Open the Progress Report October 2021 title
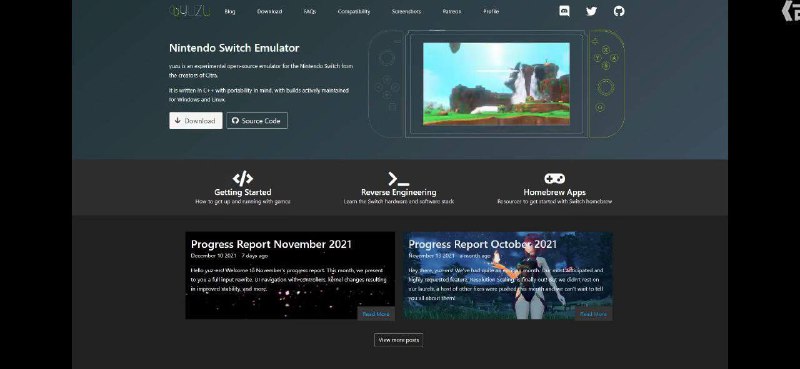The width and height of the screenshot is (800, 369). (483, 244)
